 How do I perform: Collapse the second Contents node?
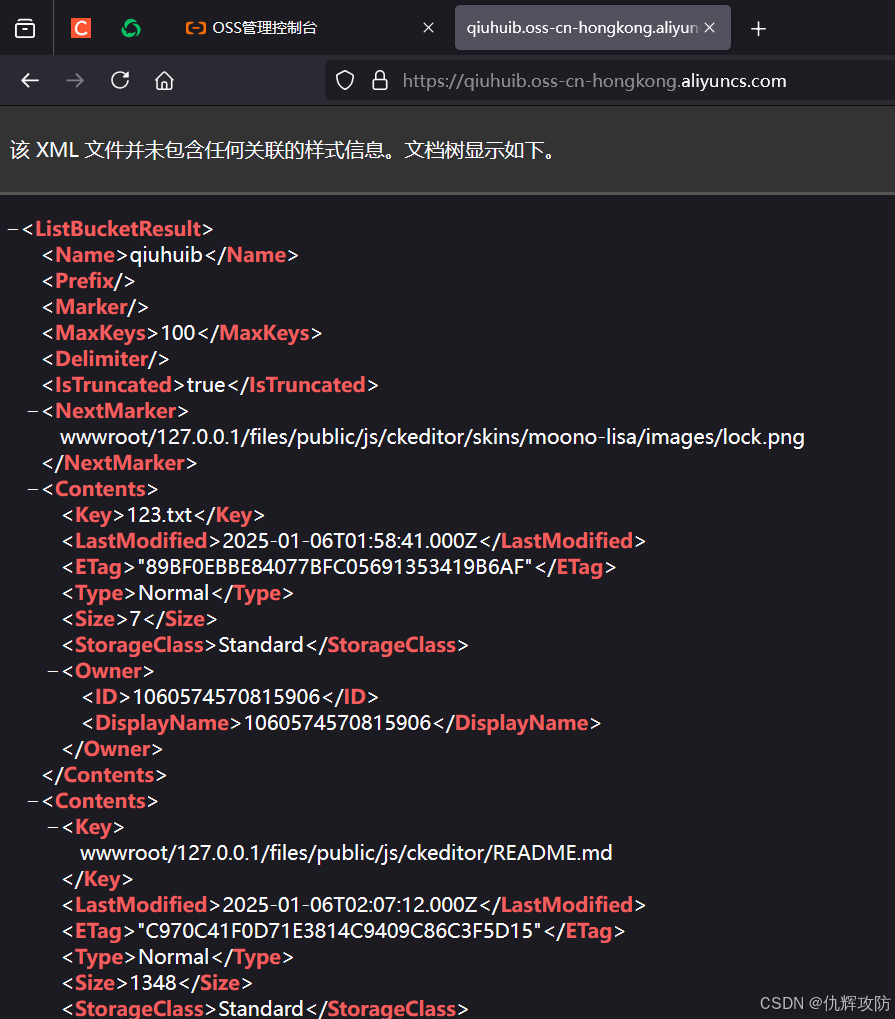pos(32,801)
